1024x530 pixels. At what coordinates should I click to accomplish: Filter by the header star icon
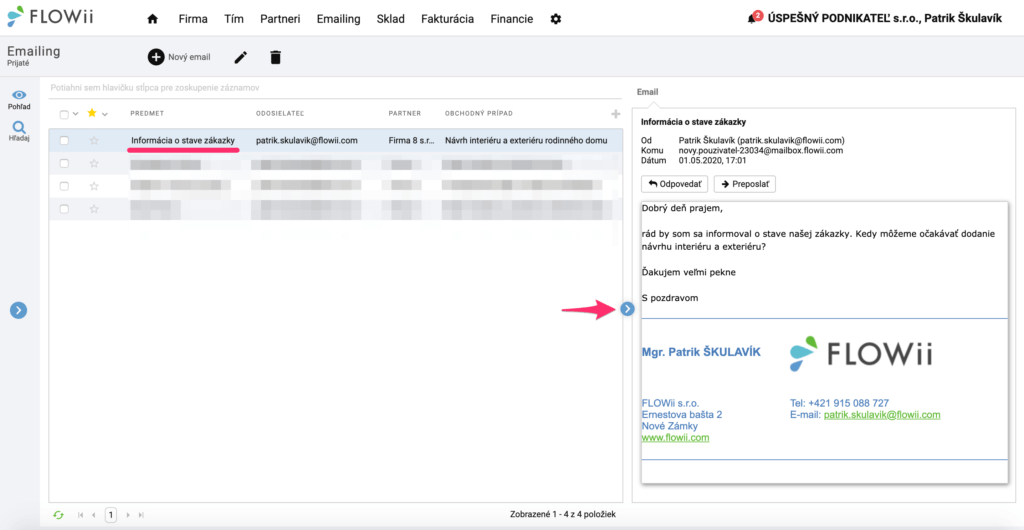click(92, 113)
